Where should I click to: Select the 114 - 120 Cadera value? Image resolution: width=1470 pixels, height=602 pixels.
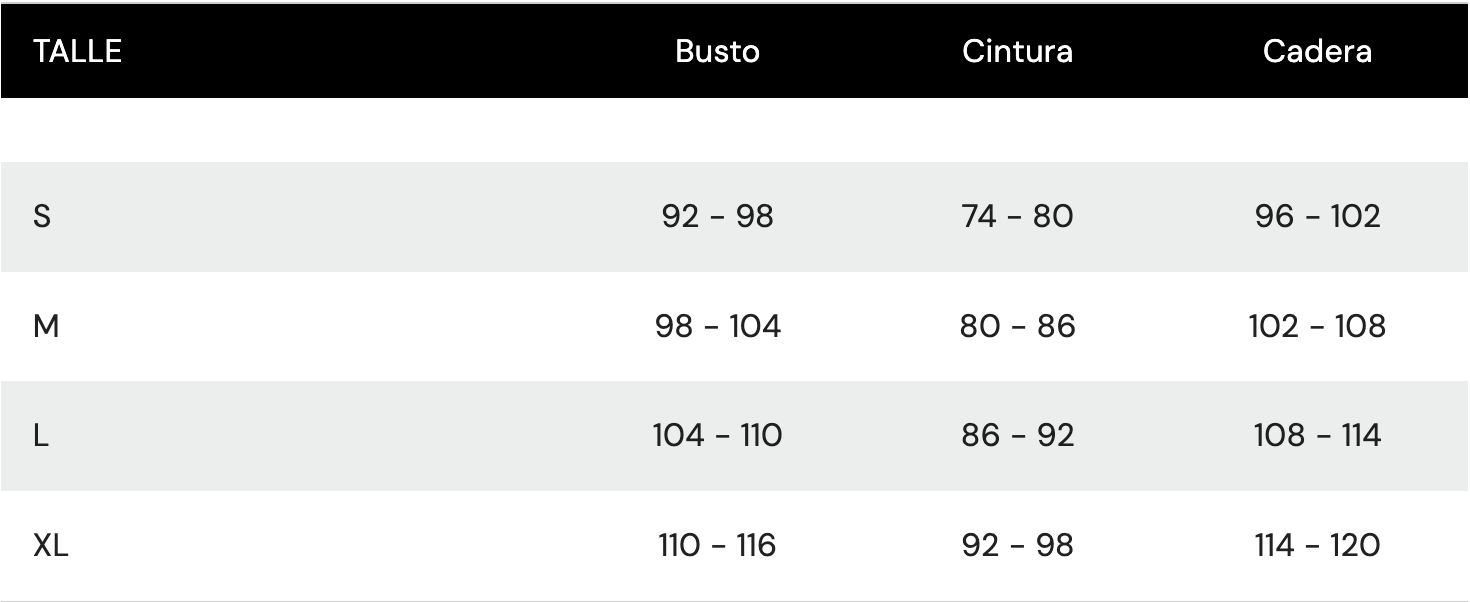tap(1317, 546)
